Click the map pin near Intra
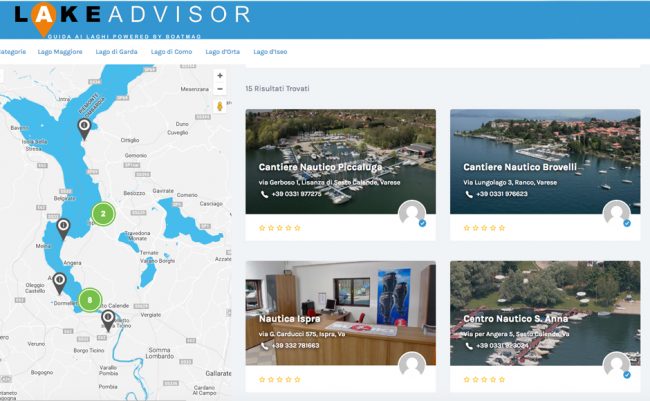This screenshot has height=401, width=650. pos(84,129)
